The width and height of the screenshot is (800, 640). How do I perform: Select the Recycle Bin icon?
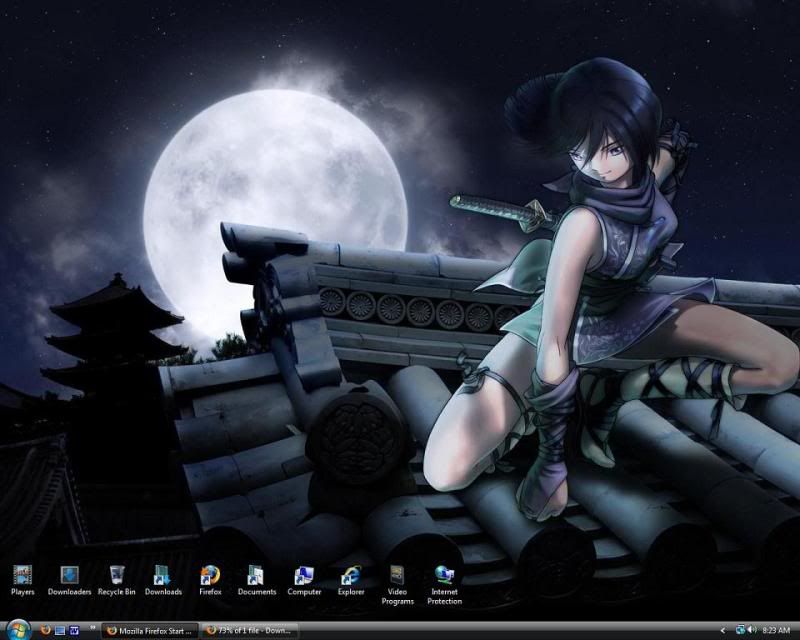pyautogui.click(x=116, y=577)
